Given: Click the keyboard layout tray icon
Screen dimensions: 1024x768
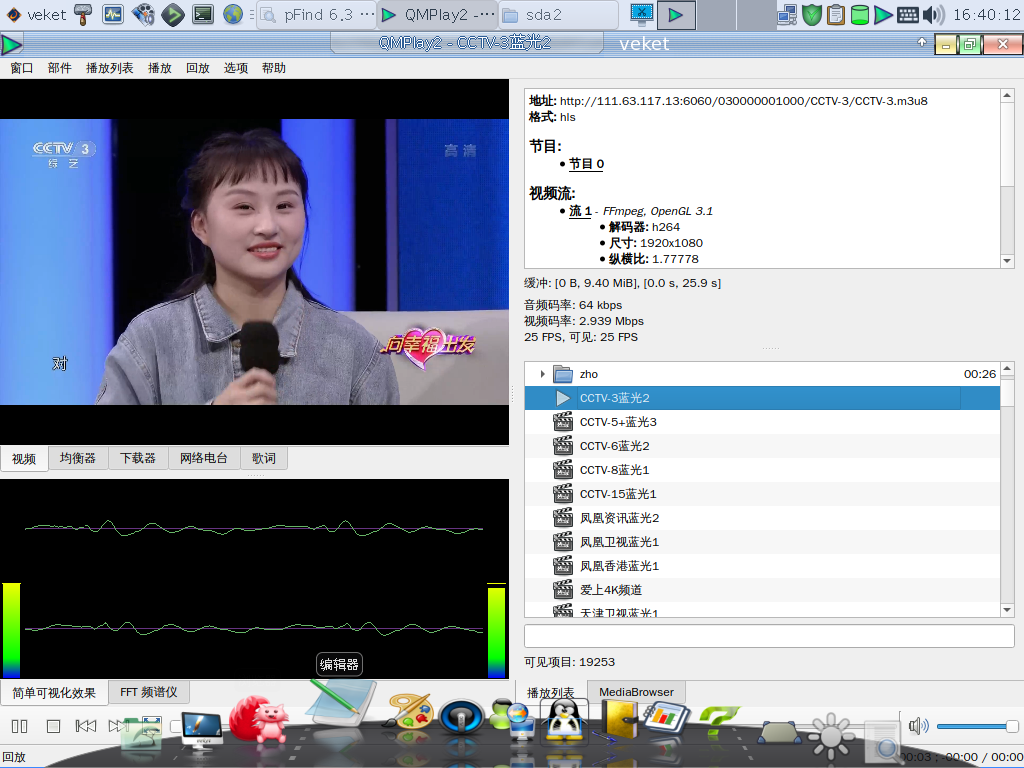Looking at the screenshot, I should coord(908,14).
